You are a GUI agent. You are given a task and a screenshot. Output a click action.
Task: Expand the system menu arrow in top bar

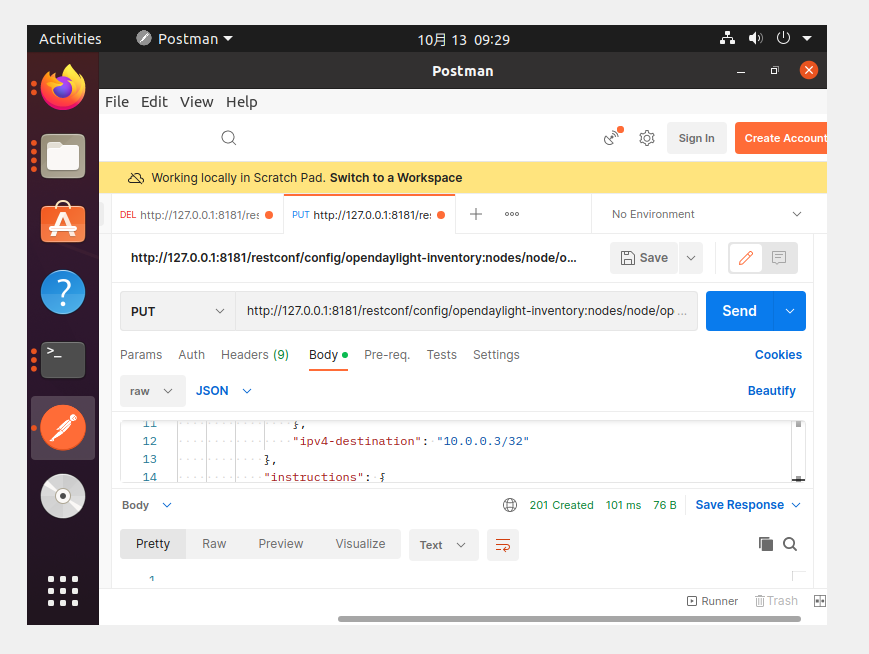(807, 38)
